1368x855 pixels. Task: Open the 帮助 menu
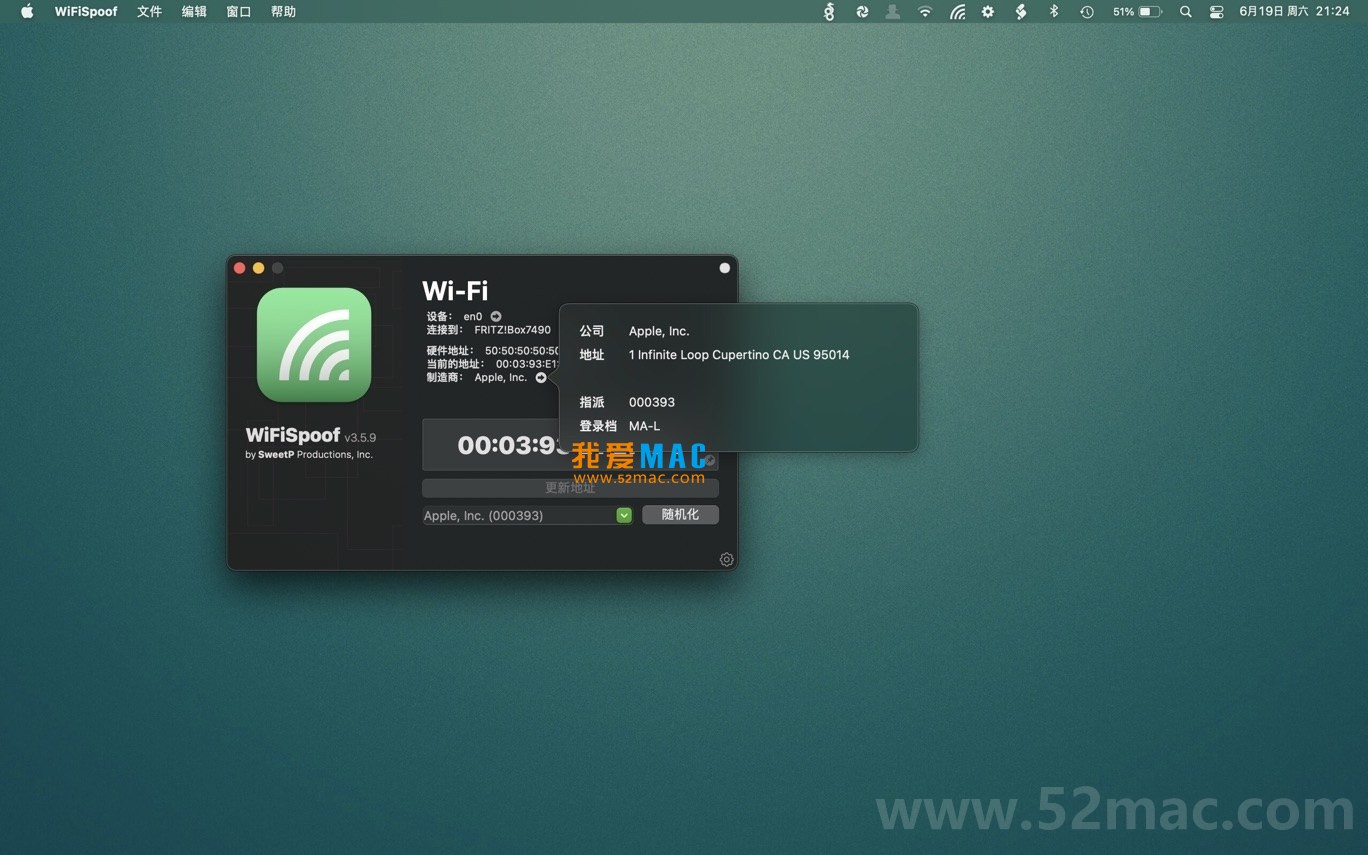pyautogui.click(x=283, y=12)
